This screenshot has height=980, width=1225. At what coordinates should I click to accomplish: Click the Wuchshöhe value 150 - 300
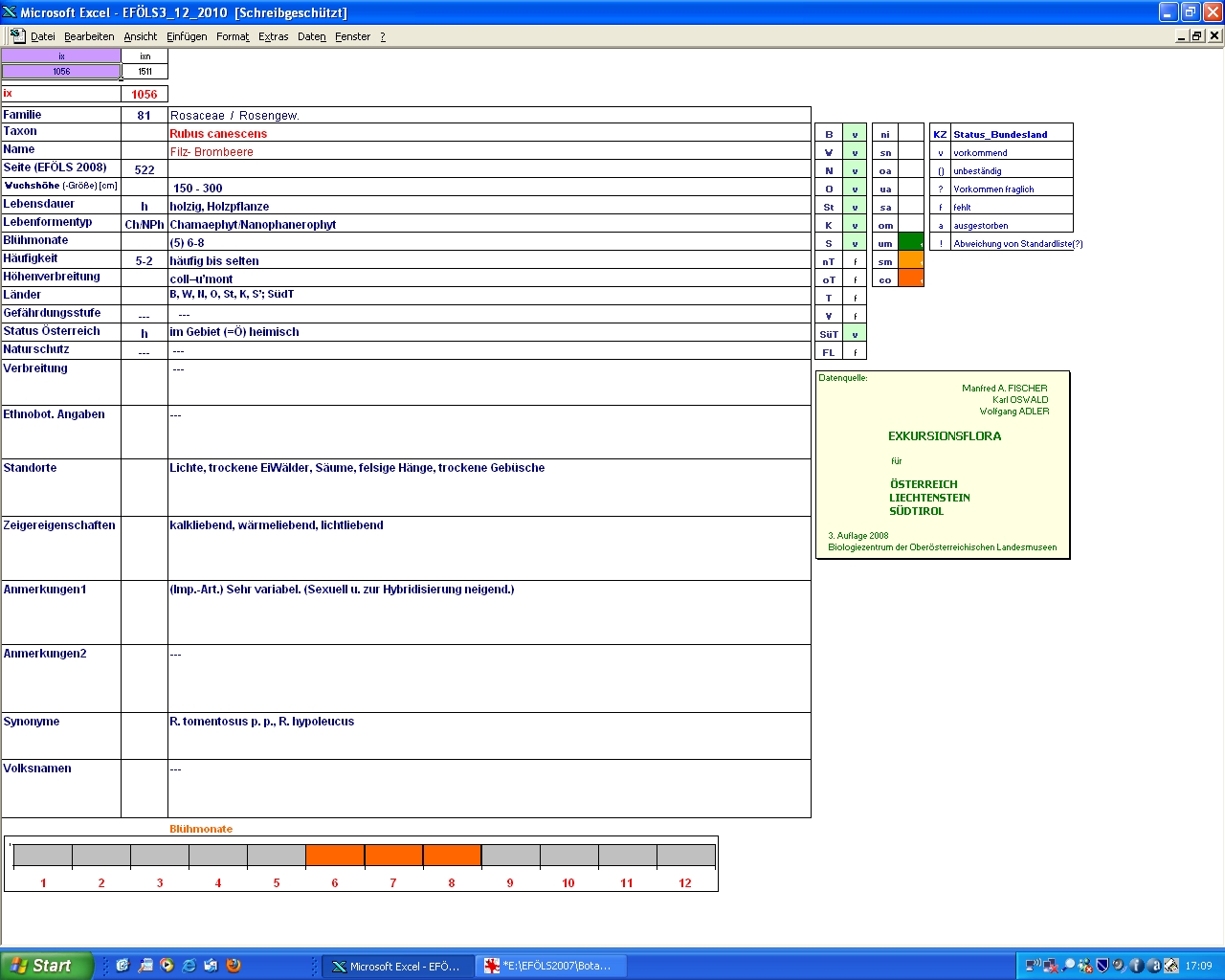click(197, 188)
